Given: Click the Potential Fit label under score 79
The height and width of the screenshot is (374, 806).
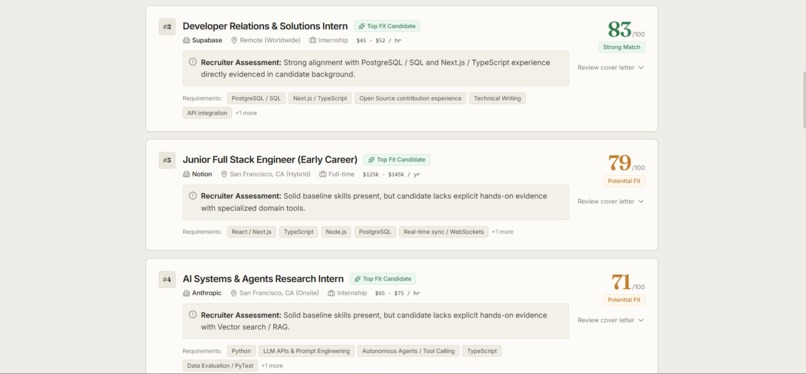Looking at the screenshot, I should [624, 181].
